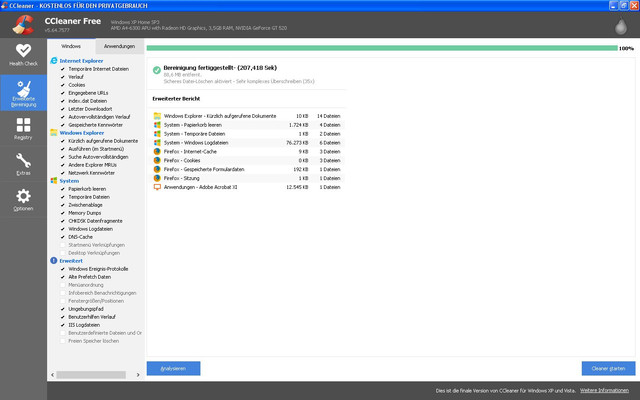
Task: Click Firefox icon of Internet-Cache result
Action: click(x=157, y=151)
